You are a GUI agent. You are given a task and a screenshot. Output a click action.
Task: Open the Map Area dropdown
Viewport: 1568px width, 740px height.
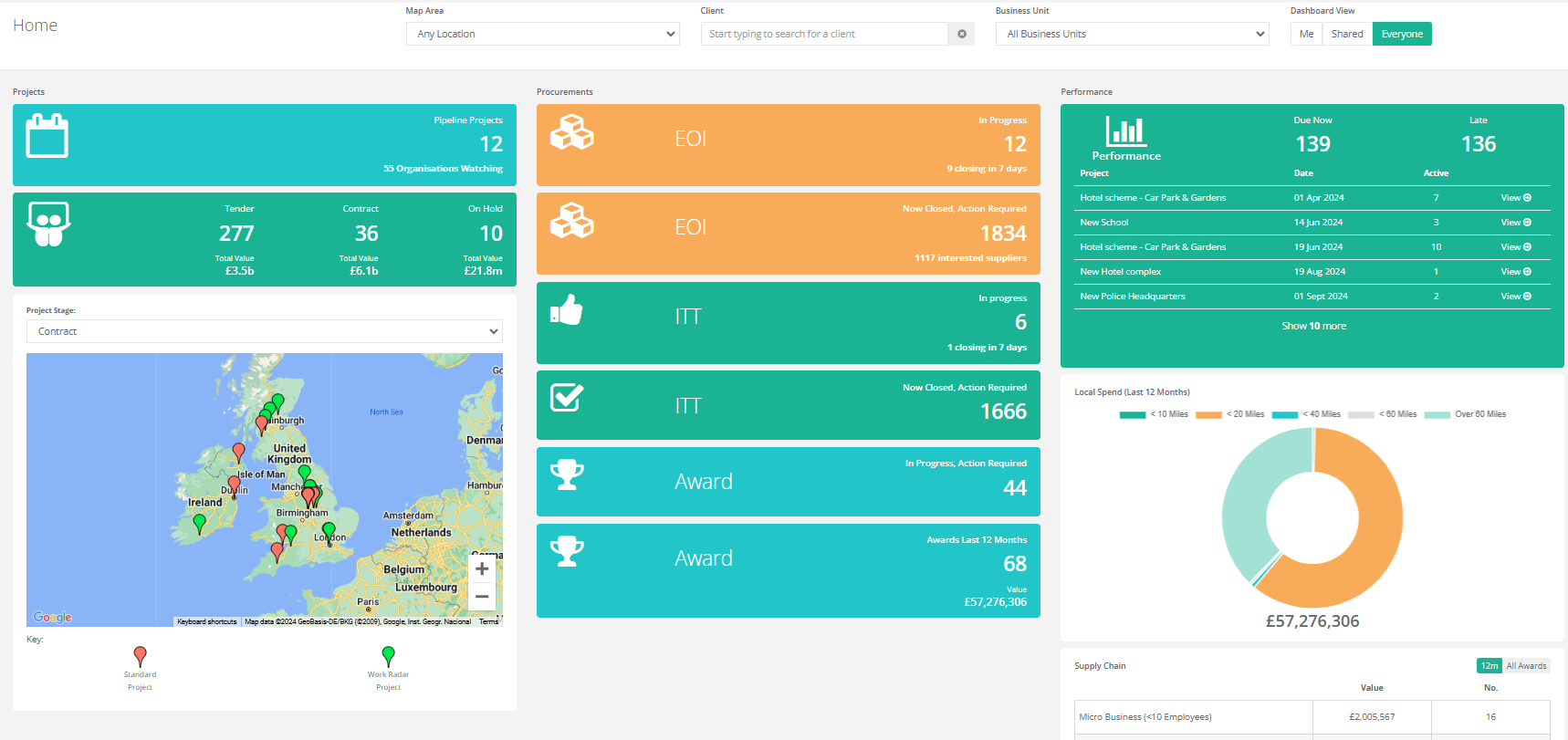click(x=542, y=34)
